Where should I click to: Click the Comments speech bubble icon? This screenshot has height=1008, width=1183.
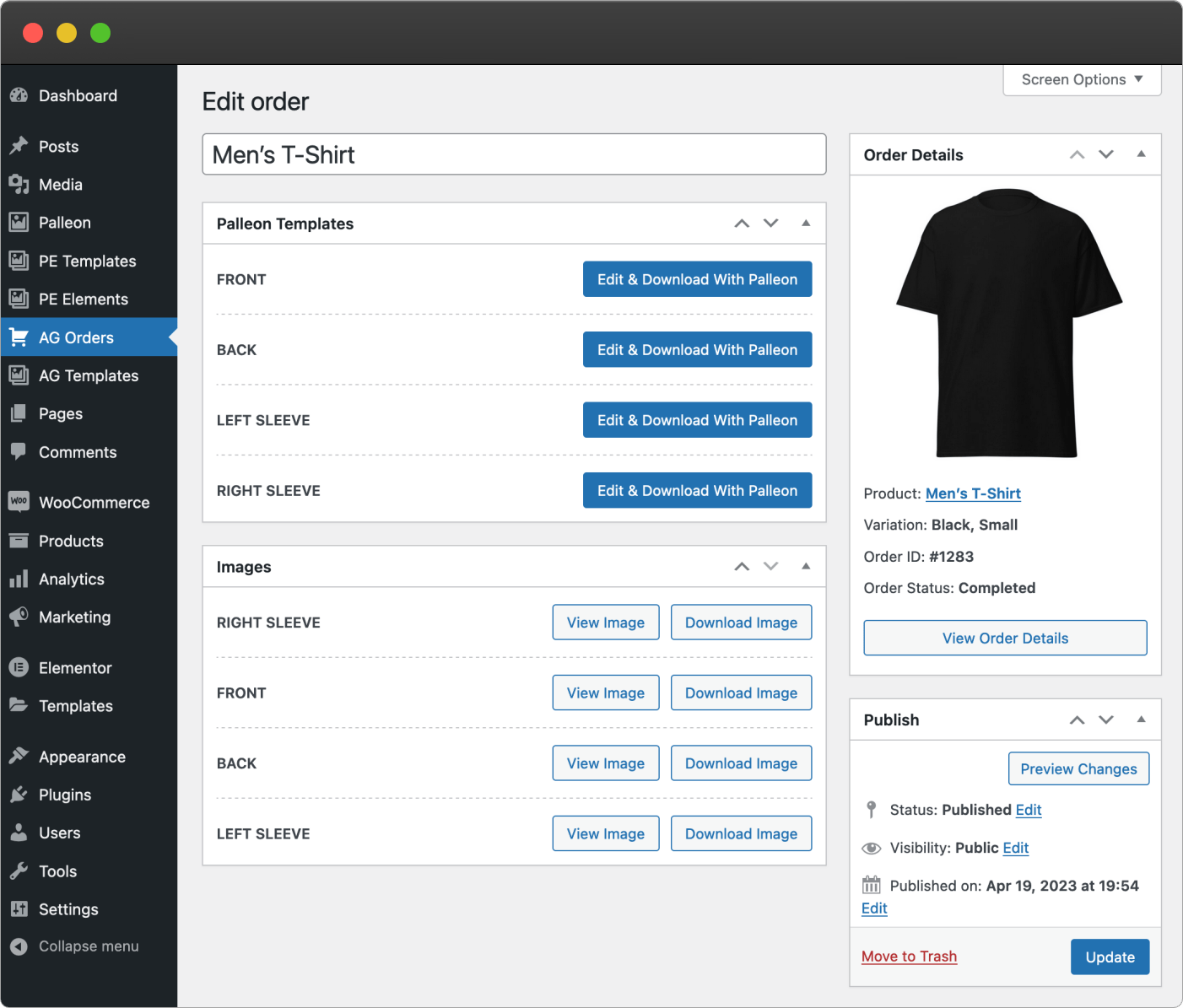click(x=19, y=451)
